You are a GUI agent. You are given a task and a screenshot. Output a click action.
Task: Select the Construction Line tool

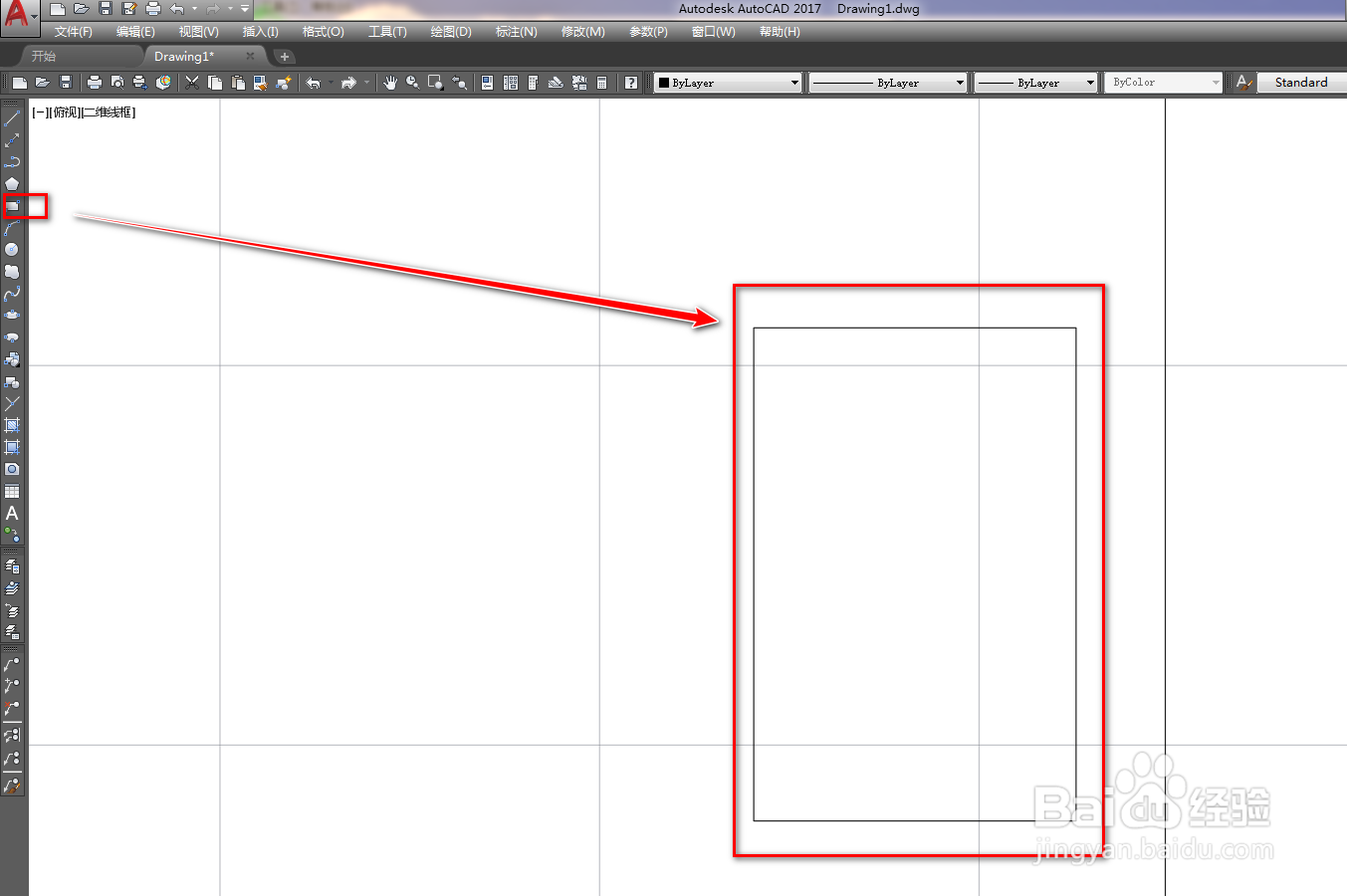click(x=12, y=140)
